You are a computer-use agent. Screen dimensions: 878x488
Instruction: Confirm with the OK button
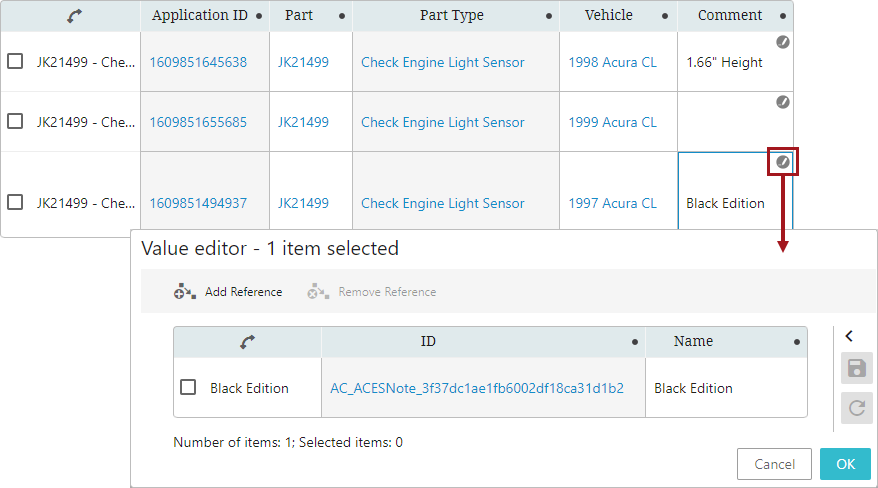click(x=846, y=464)
